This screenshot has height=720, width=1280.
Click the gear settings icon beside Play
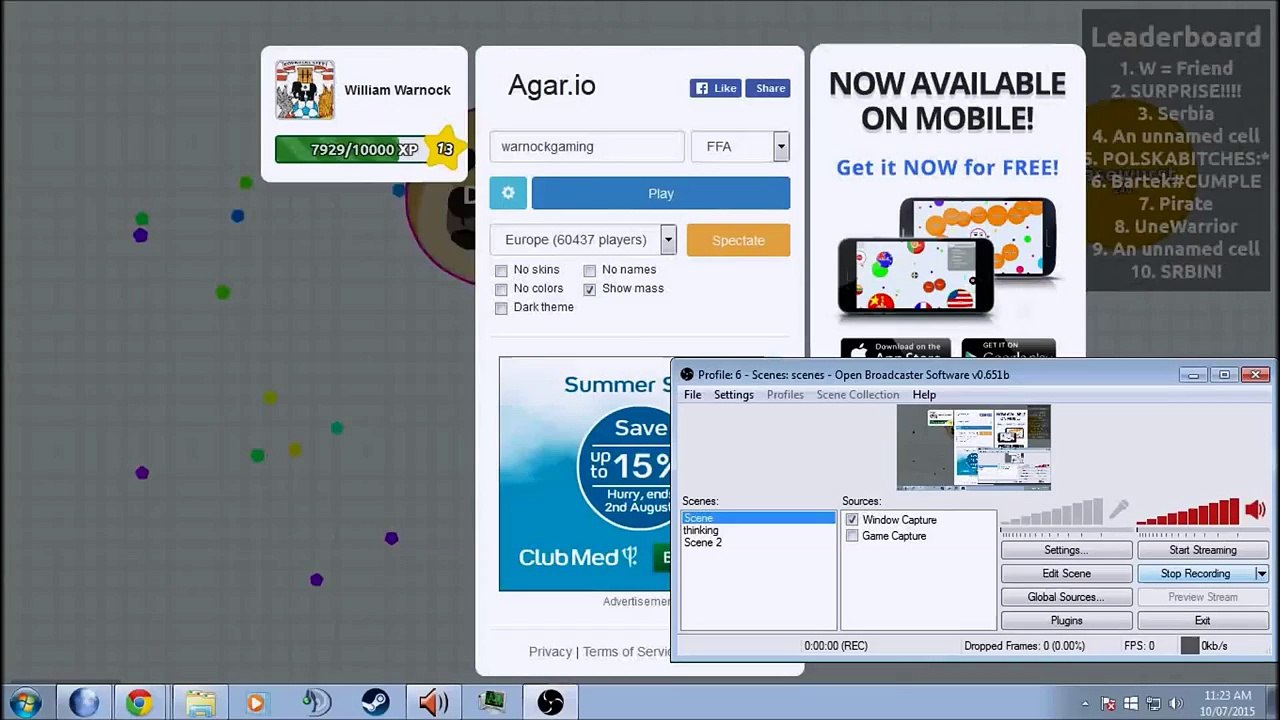[508, 193]
